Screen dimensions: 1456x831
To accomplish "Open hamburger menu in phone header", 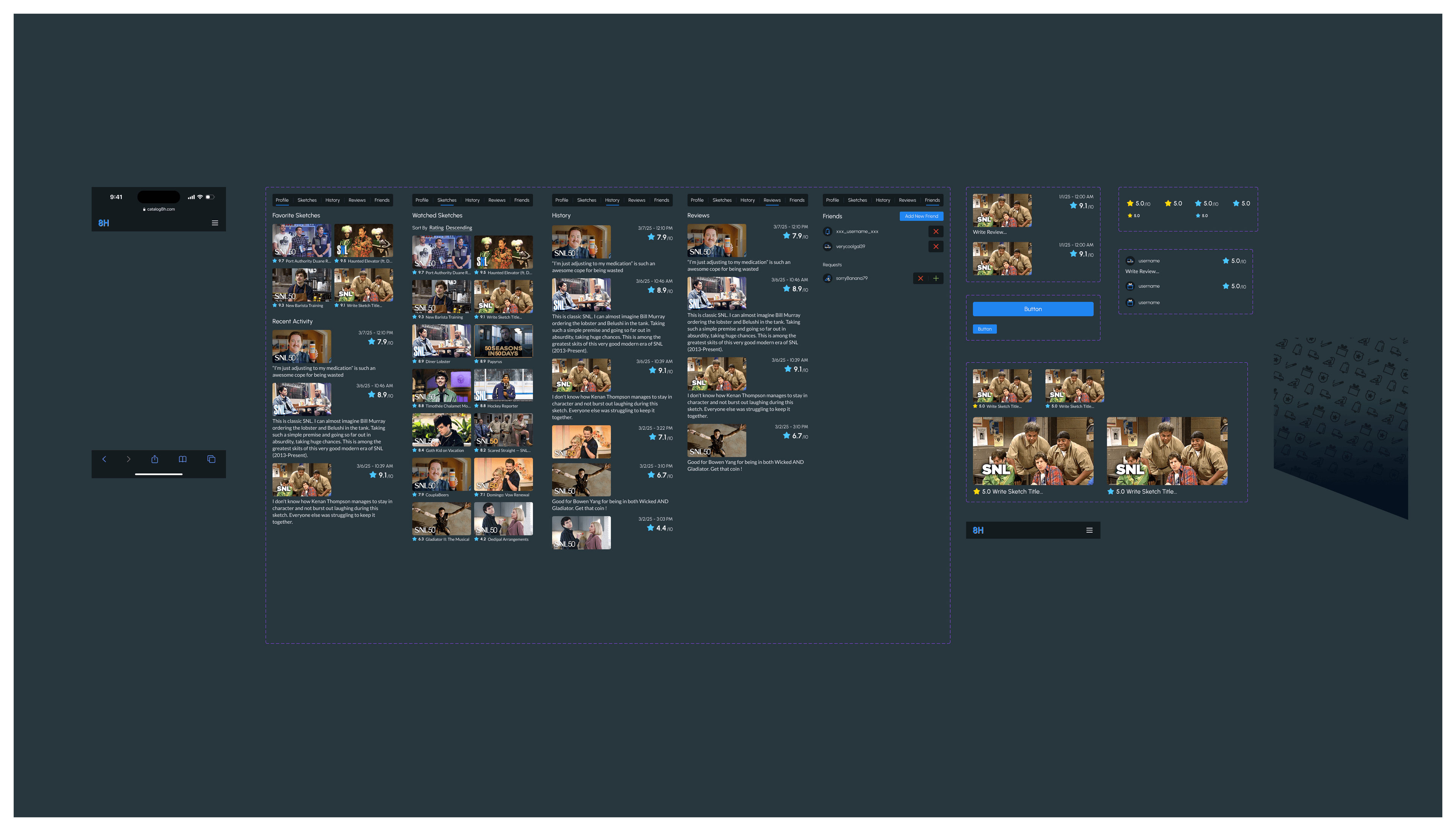I will (x=215, y=223).
